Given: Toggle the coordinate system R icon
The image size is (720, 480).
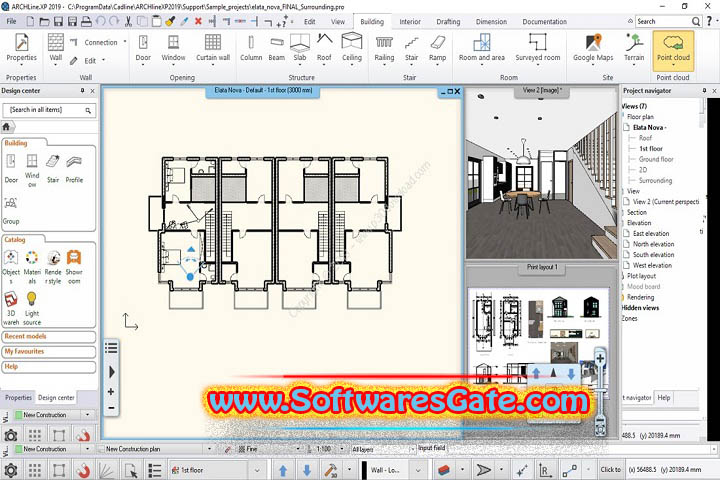Looking at the screenshot, I should (544, 470).
